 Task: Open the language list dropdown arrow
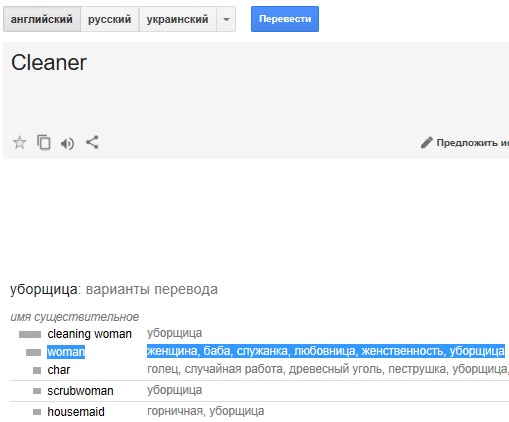(x=226, y=19)
